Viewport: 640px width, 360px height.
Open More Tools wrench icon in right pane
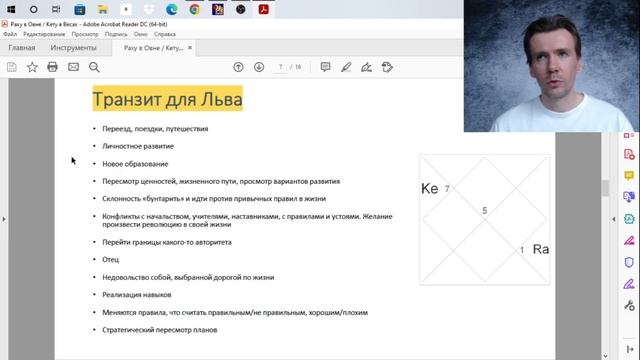point(629,305)
